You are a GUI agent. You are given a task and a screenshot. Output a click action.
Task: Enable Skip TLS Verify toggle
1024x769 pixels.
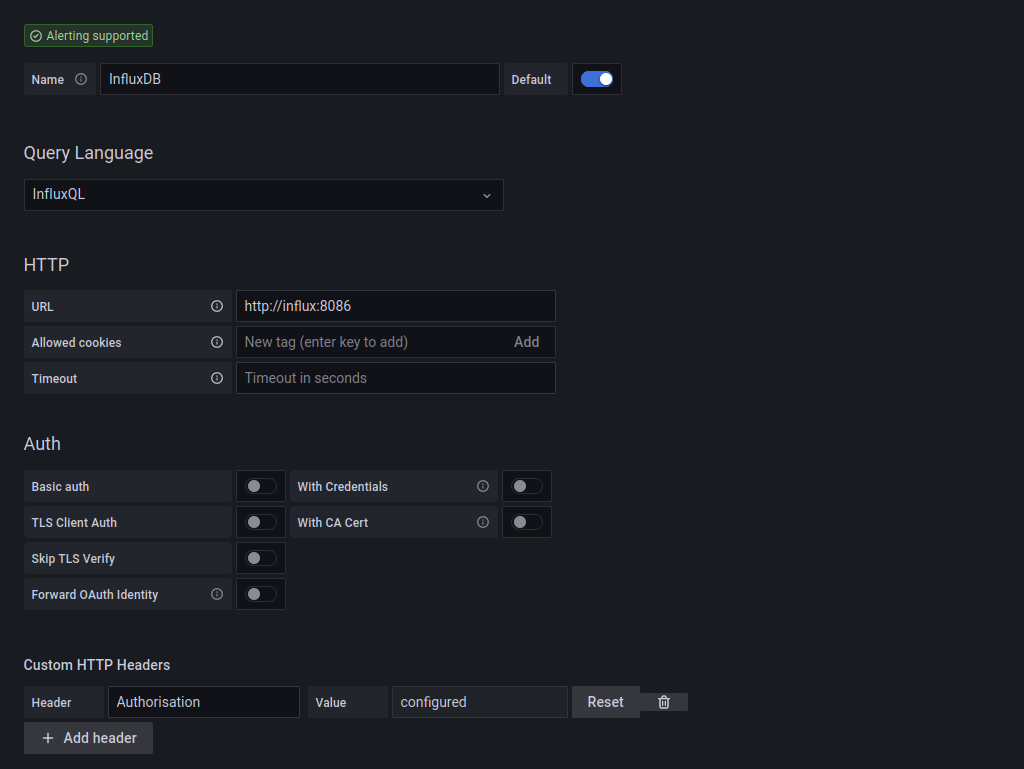[x=261, y=558]
